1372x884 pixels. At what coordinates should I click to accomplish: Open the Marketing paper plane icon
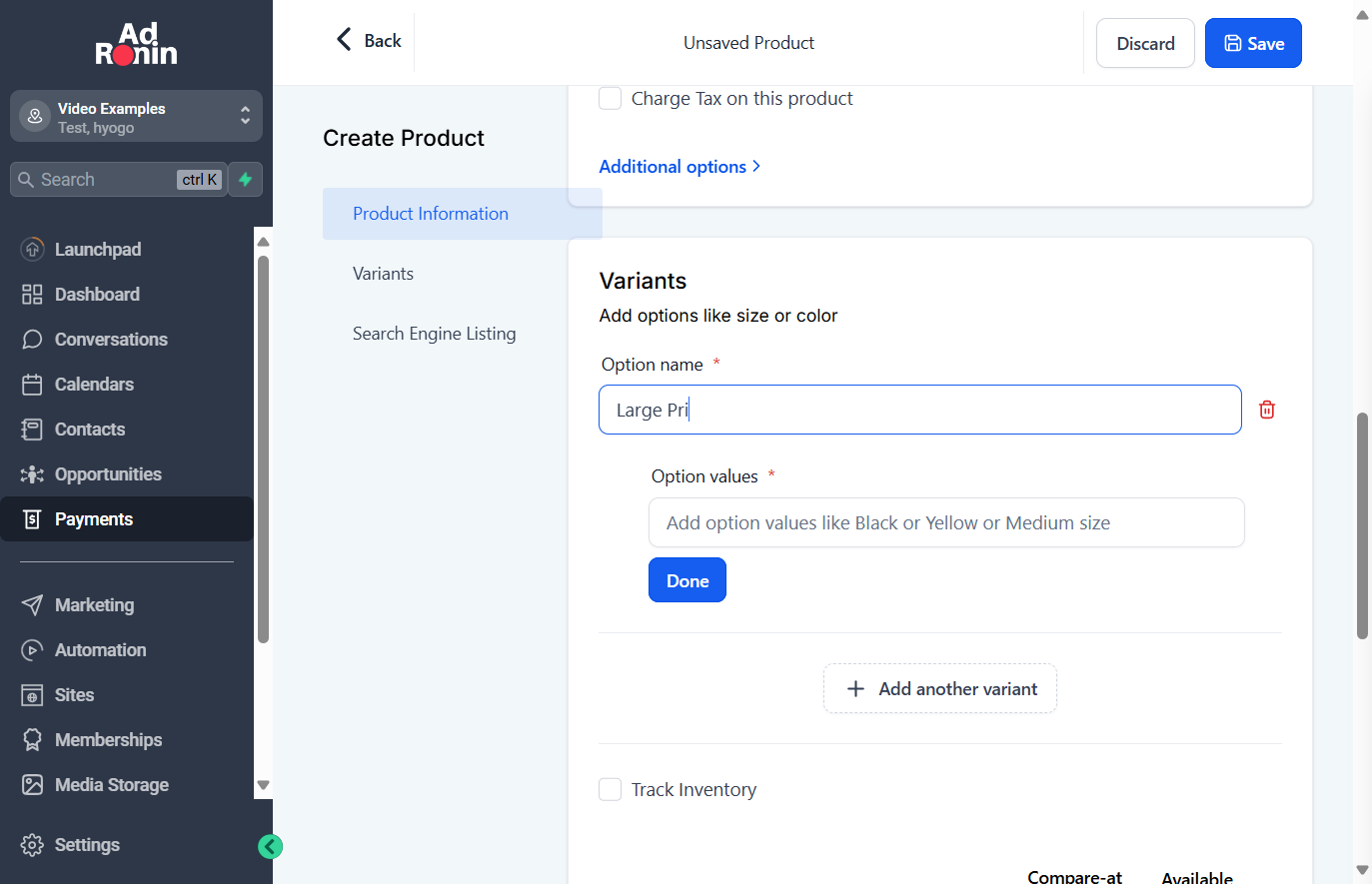(32, 604)
